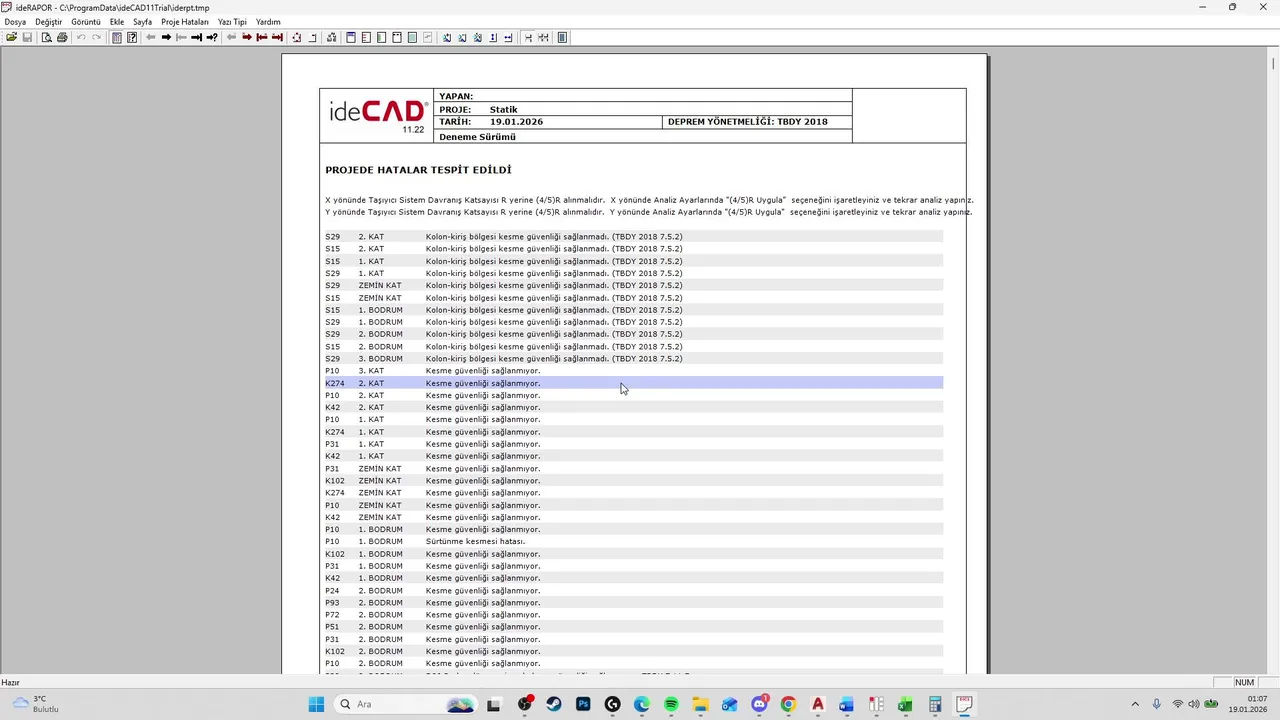
Task: Click black arrow pointing to end bar
Action: pyautogui.click(x=196, y=37)
